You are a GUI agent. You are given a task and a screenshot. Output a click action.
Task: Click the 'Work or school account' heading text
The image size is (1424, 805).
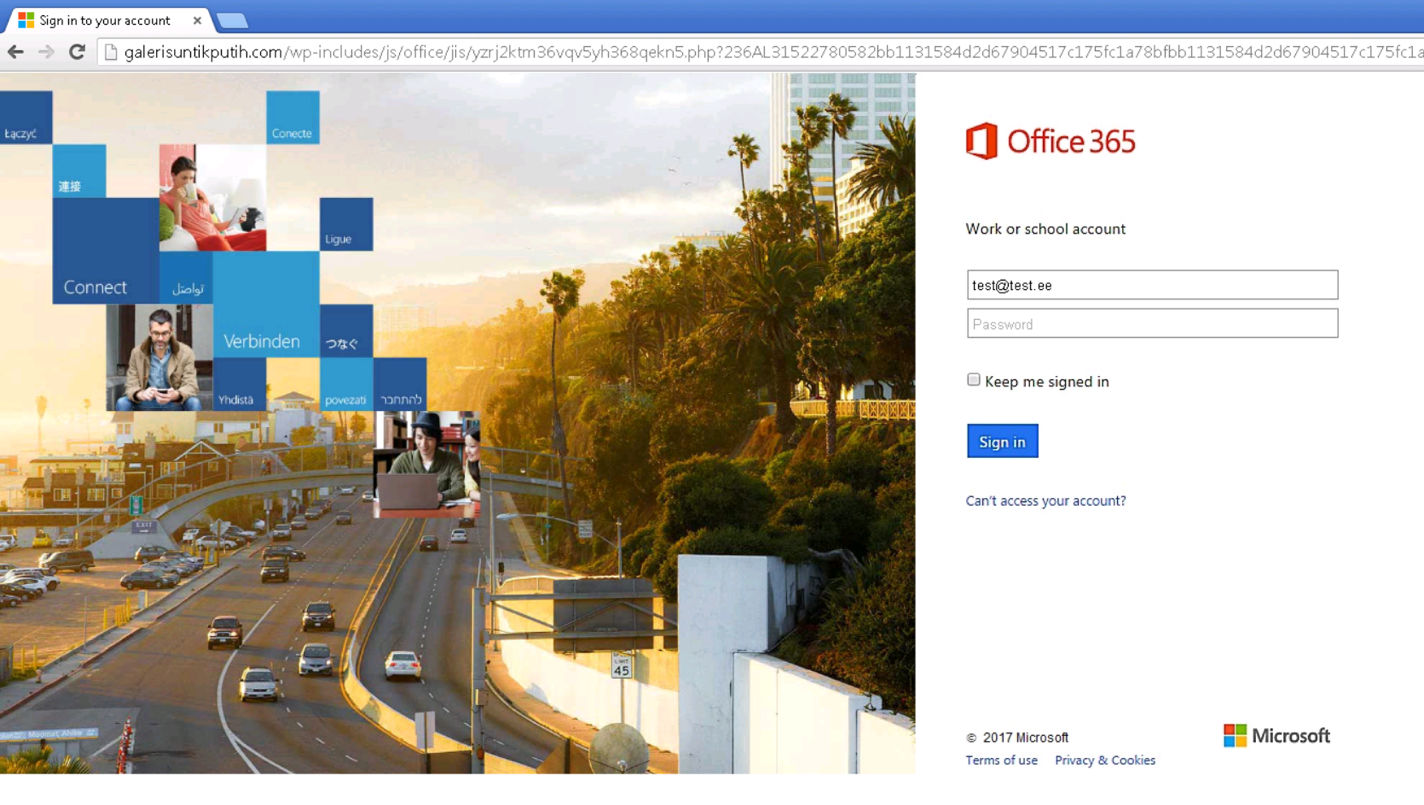coord(1045,229)
